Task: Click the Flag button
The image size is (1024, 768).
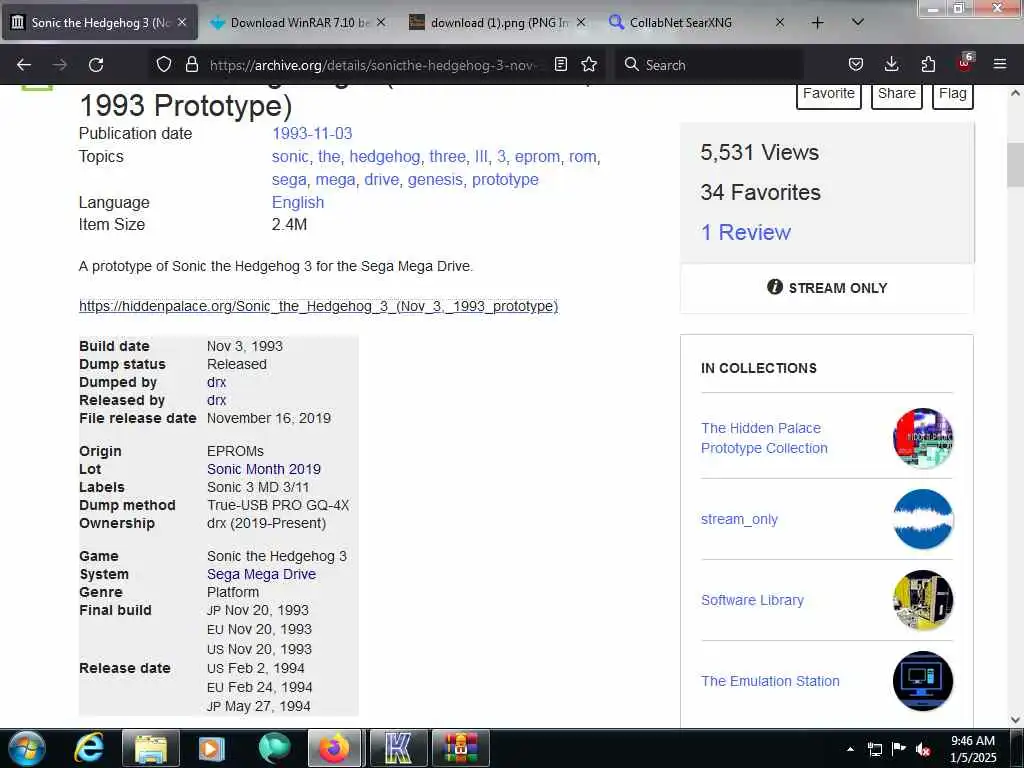Action: coord(953,94)
